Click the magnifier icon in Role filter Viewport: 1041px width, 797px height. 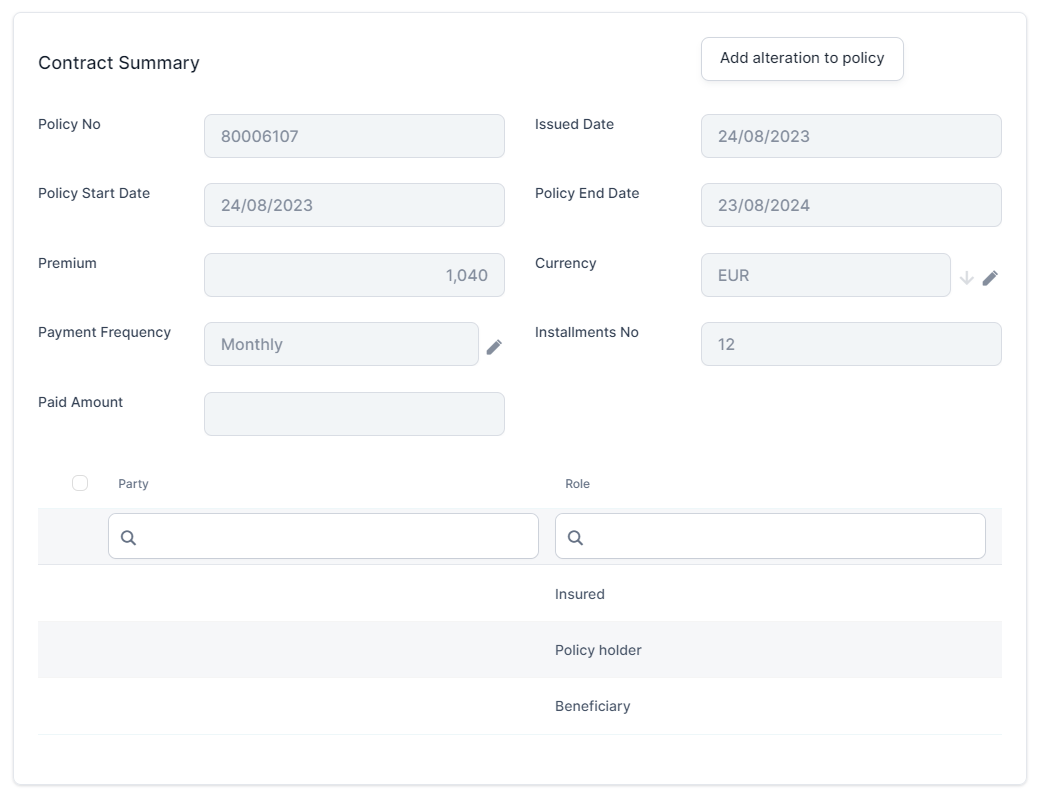575,537
